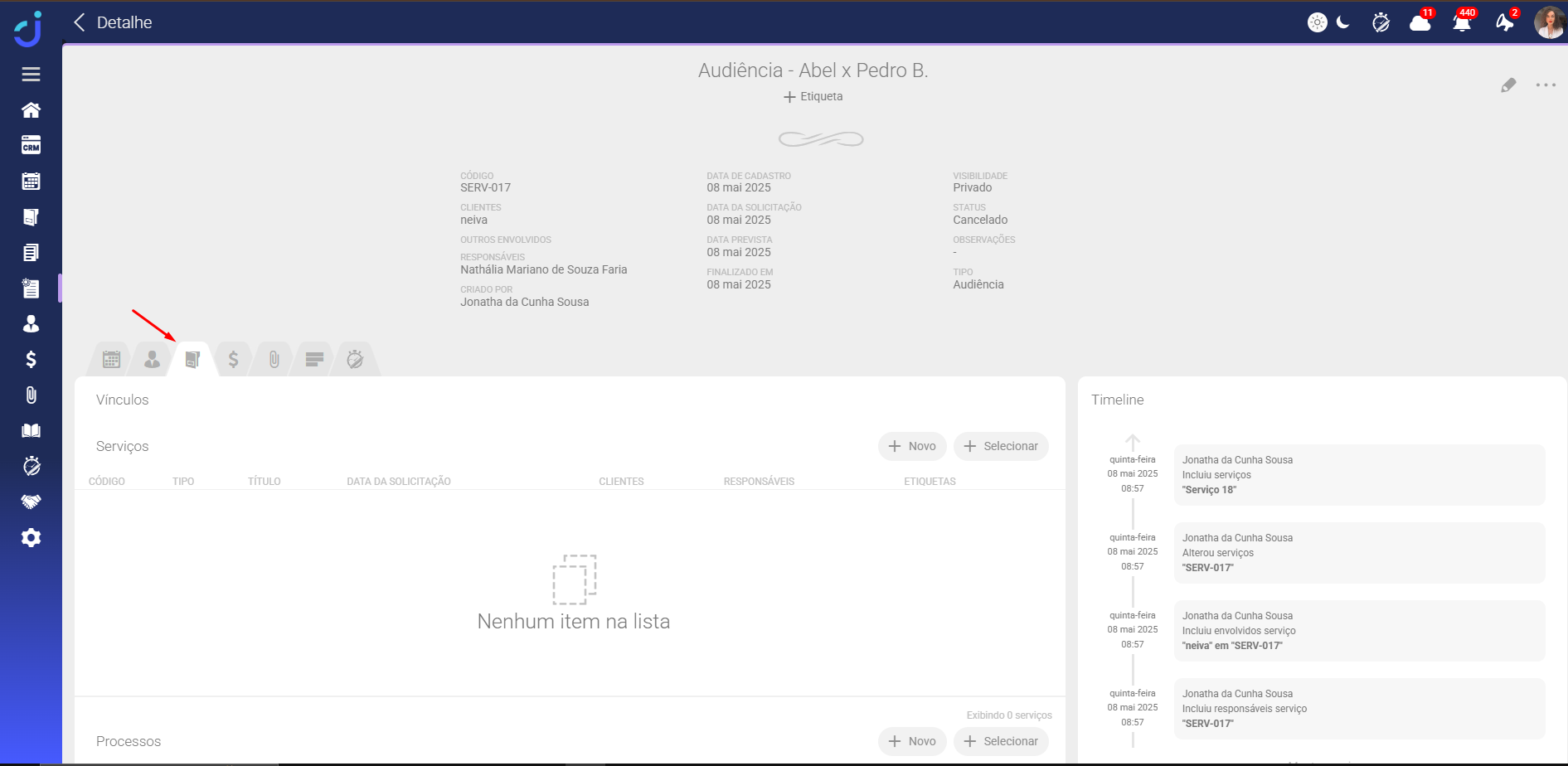This screenshot has width=1568, height=766.
Task: Open the user profile avatar menu
Action: pos(1549,22)
